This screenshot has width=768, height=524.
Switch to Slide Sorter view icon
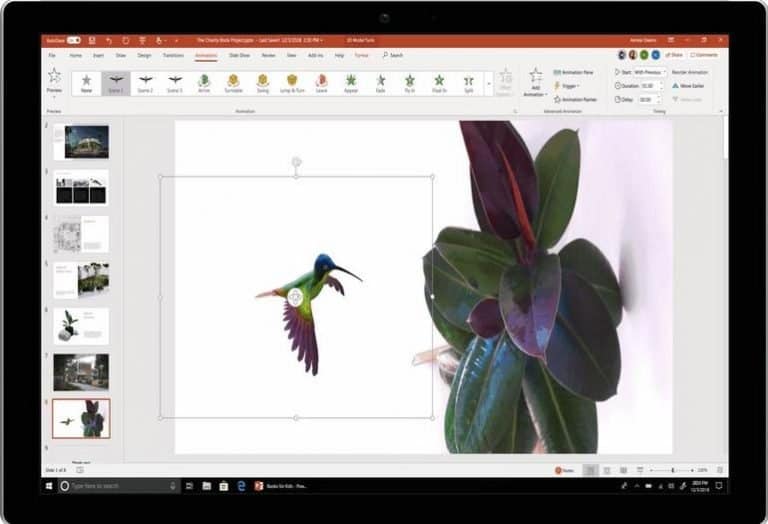pos(607,470)
